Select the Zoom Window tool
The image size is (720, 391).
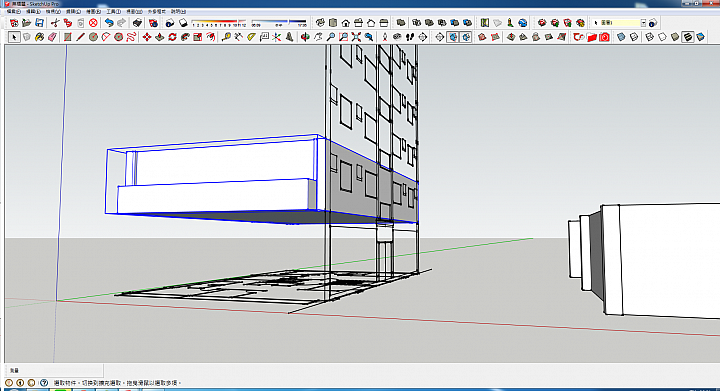click(x=343, y=37)
